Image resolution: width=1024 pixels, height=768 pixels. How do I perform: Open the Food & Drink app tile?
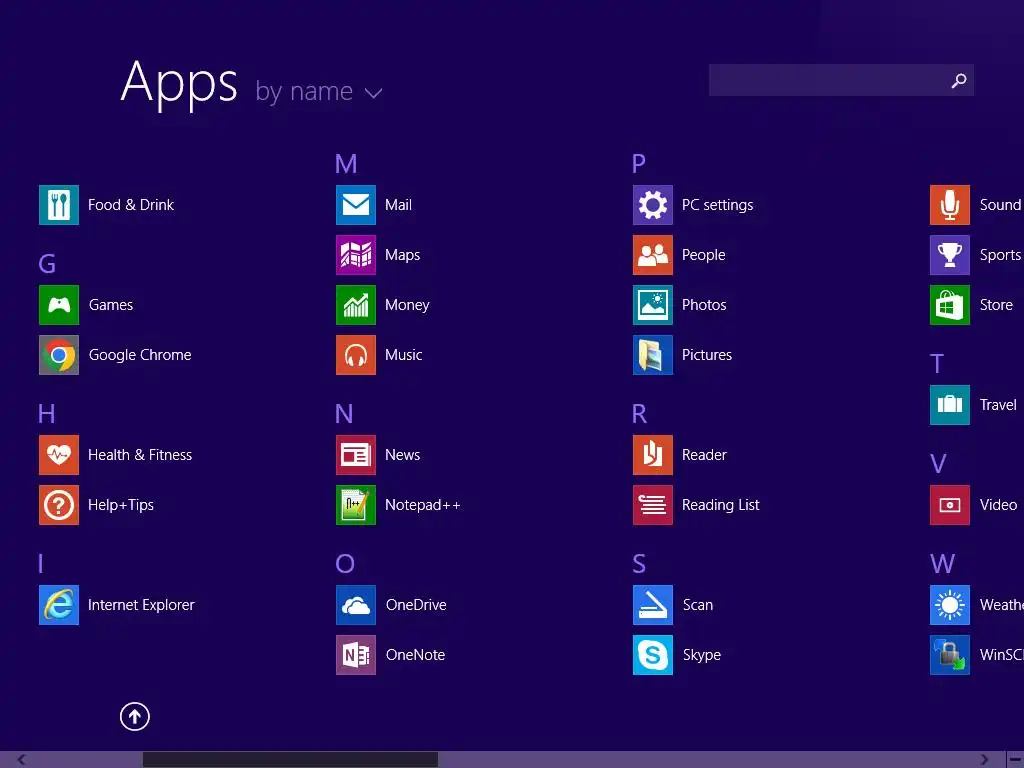click(x=59, y=205)
